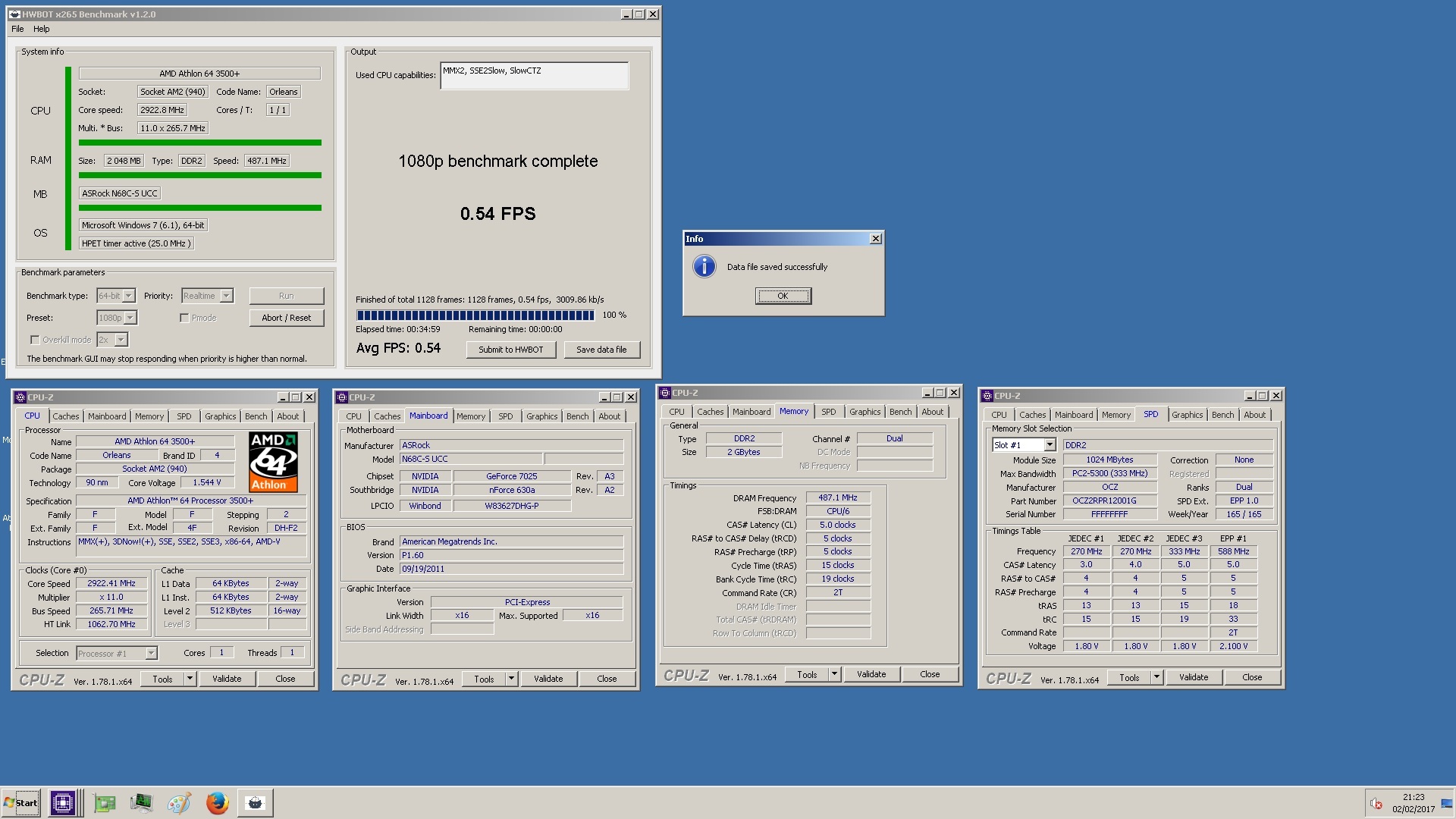Click the Memory CPU-Z window title icon
Viewport: 1456px width, 819px height.
coord(665,393)
